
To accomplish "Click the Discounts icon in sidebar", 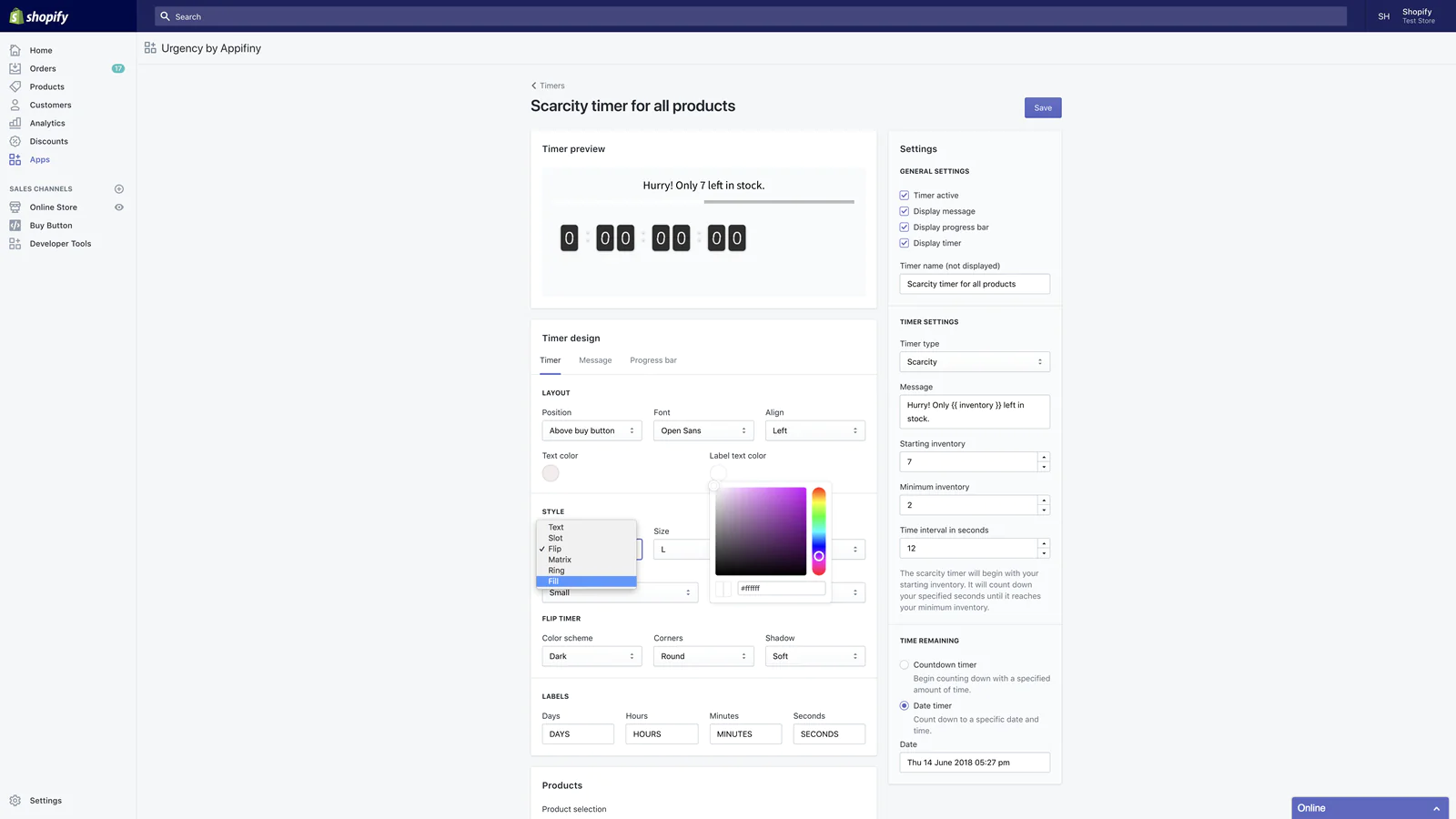I will [15, 141].
